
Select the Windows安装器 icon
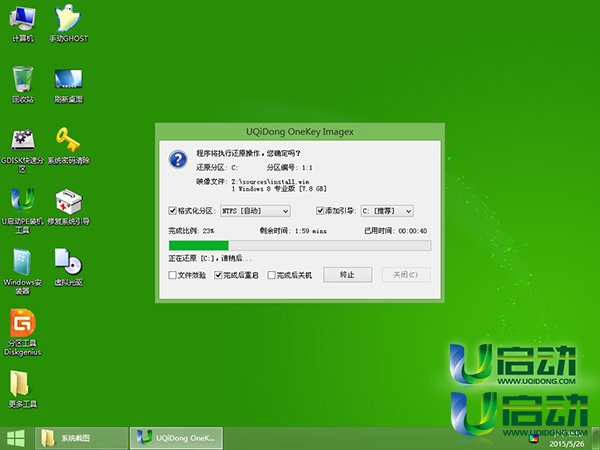tap(23, 272)
